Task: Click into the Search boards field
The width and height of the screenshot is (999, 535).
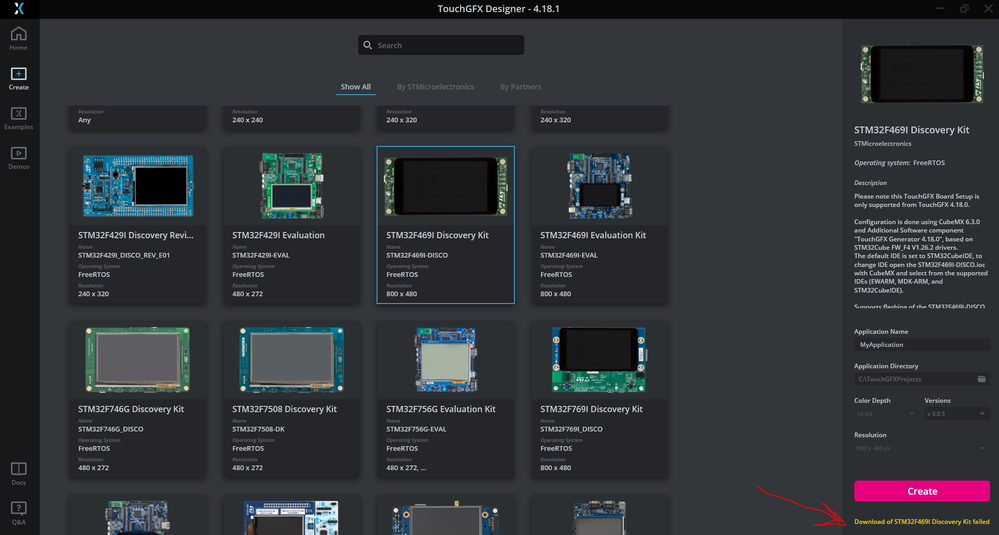Action: pos(441,45)
